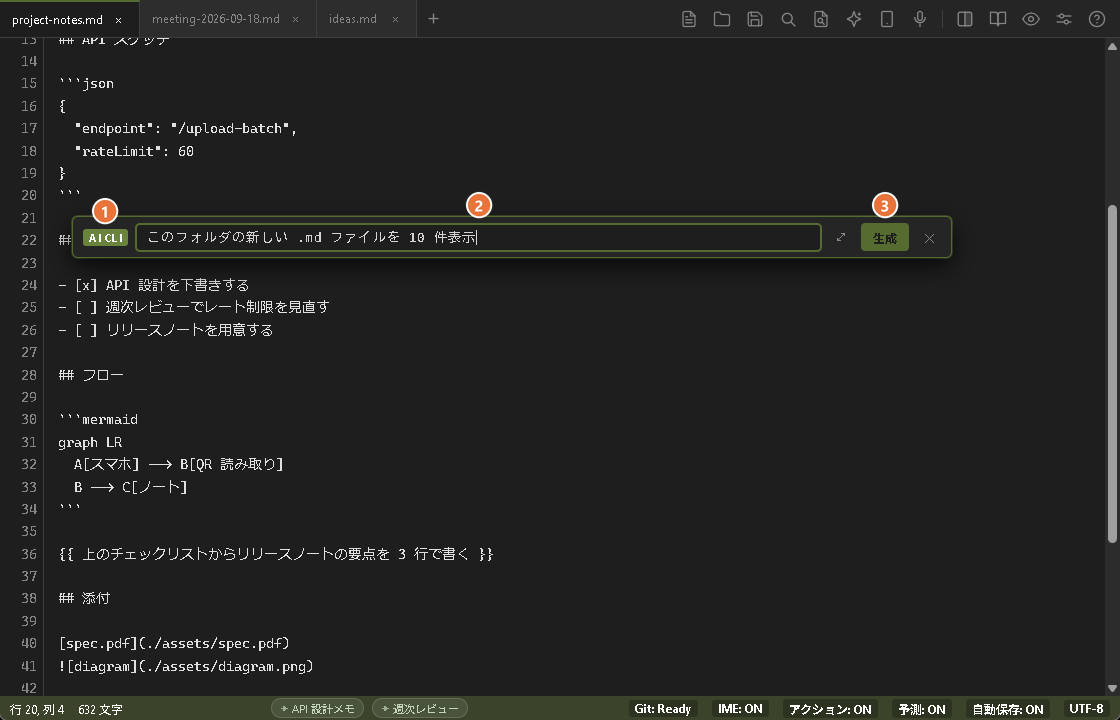
Task: Click the scroll down arrow
Action: (x=1112, y=689)
